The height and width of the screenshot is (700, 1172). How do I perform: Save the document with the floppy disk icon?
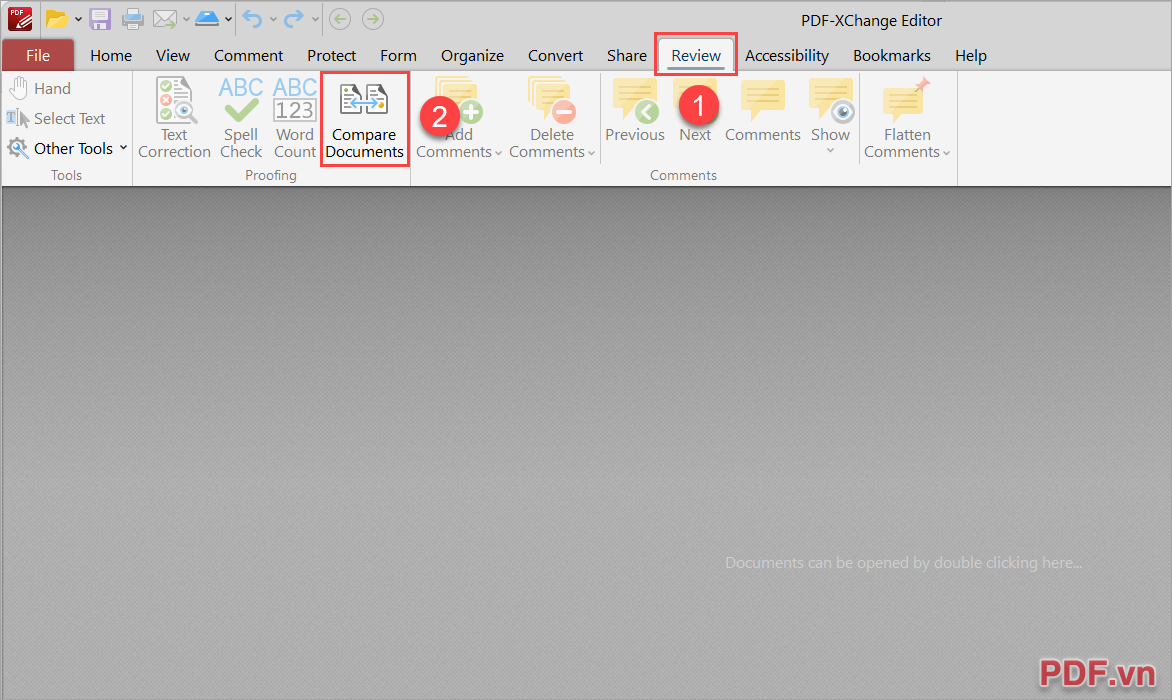100,19
